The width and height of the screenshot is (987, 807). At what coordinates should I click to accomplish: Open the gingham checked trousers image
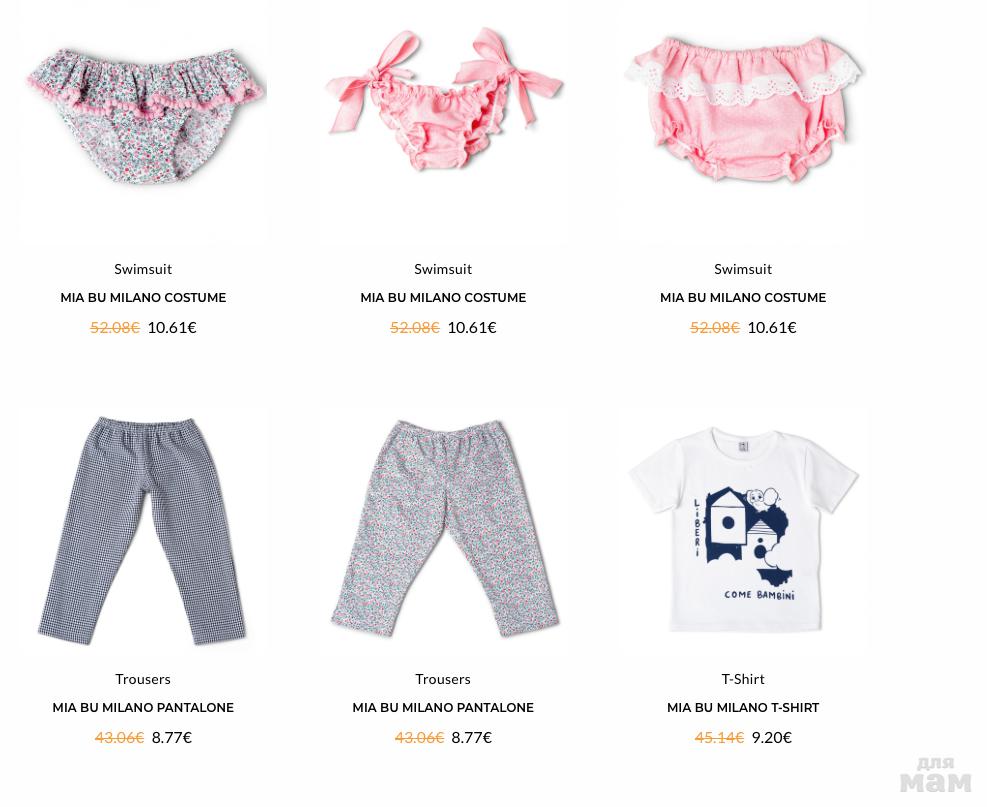pos(144,530)
